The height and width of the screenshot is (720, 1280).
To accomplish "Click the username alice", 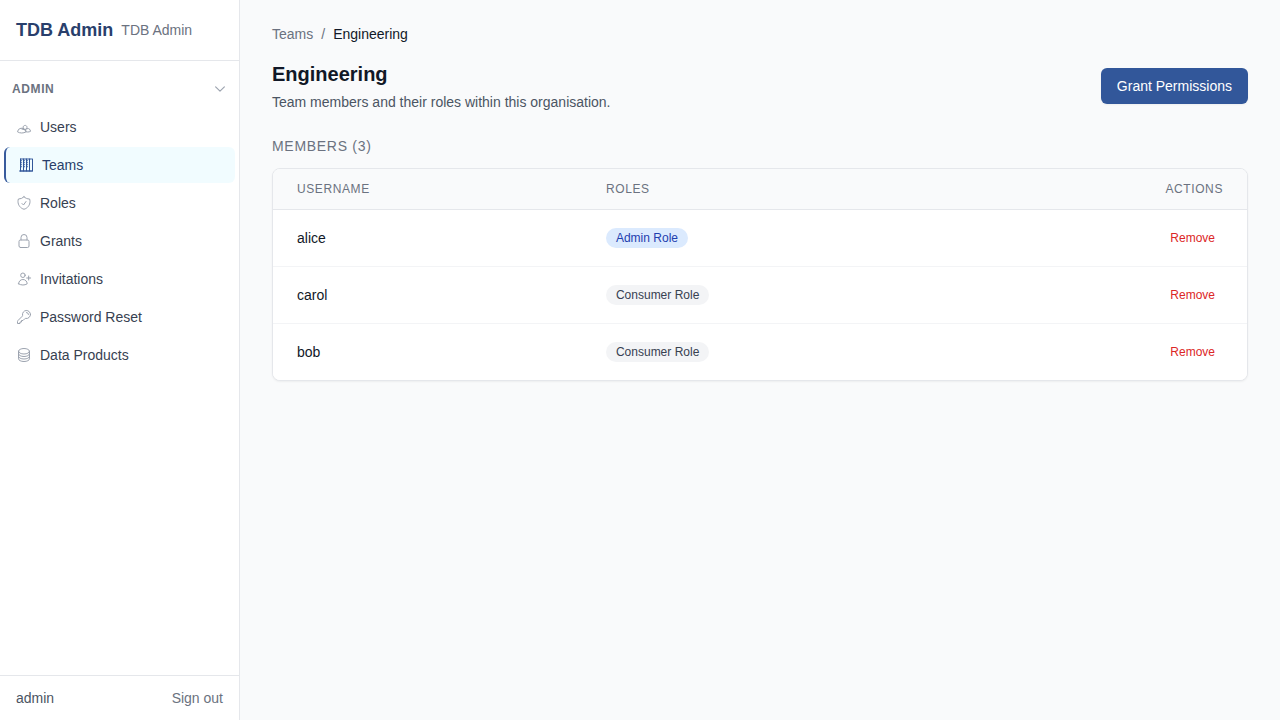I will 311,238.
